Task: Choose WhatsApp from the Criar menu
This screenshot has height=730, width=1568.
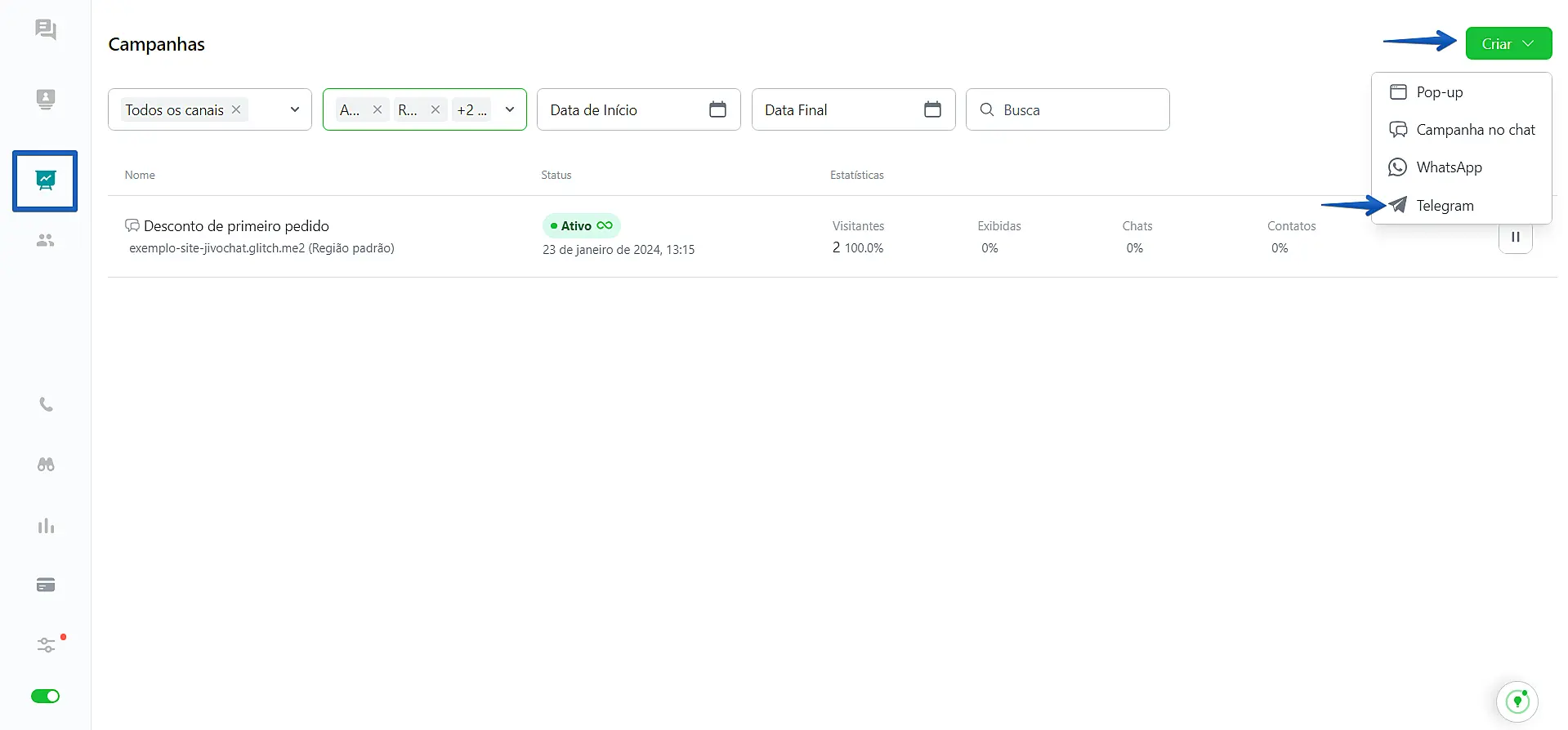Action: pos(1449,167)
